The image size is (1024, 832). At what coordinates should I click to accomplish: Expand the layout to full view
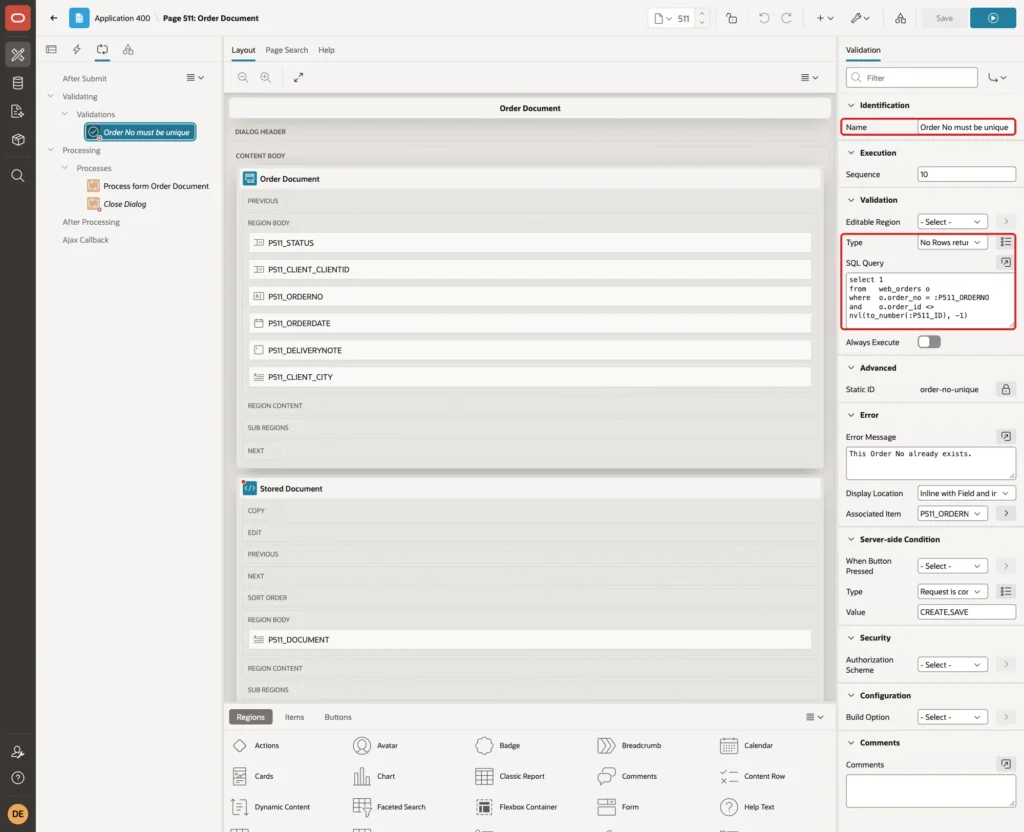(x=298, y=78)
